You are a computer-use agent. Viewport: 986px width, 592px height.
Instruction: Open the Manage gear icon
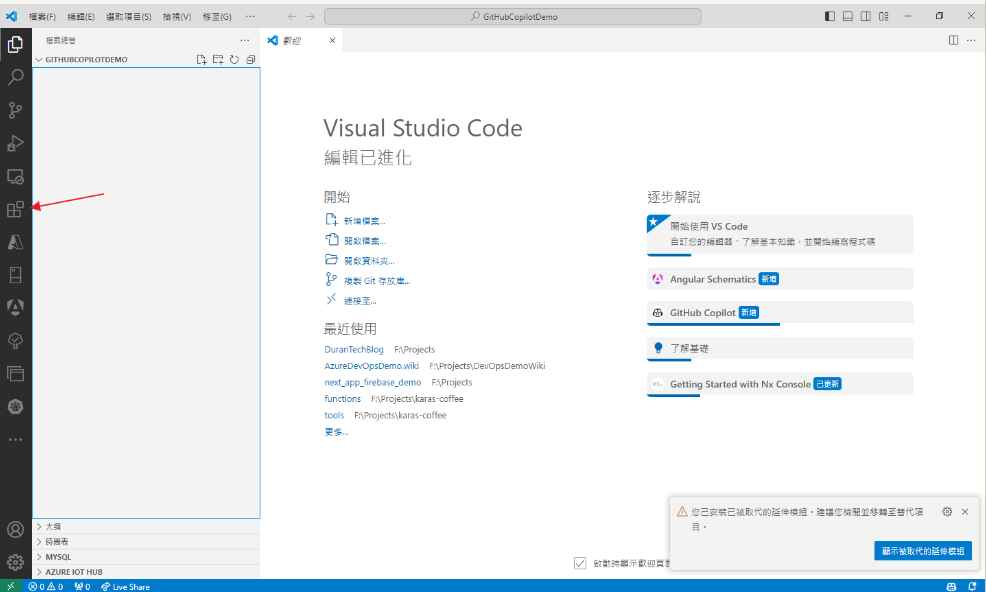click(15, 562)
